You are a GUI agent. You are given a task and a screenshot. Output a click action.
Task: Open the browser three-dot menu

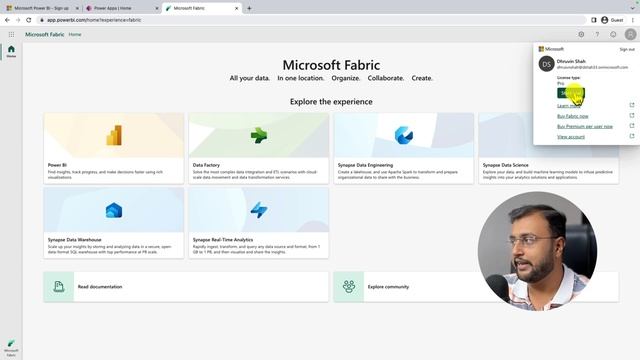[633, 20]
